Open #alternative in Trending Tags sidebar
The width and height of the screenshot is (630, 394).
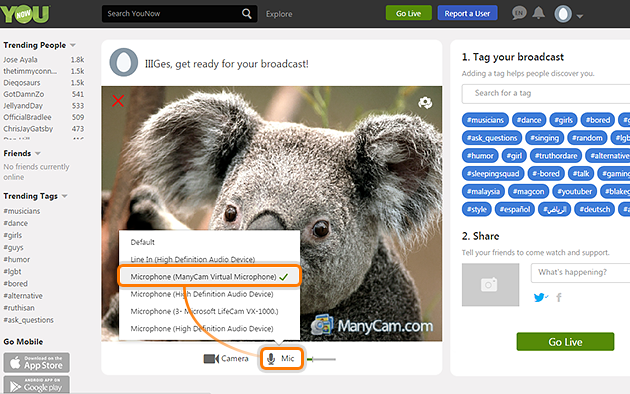23,296
